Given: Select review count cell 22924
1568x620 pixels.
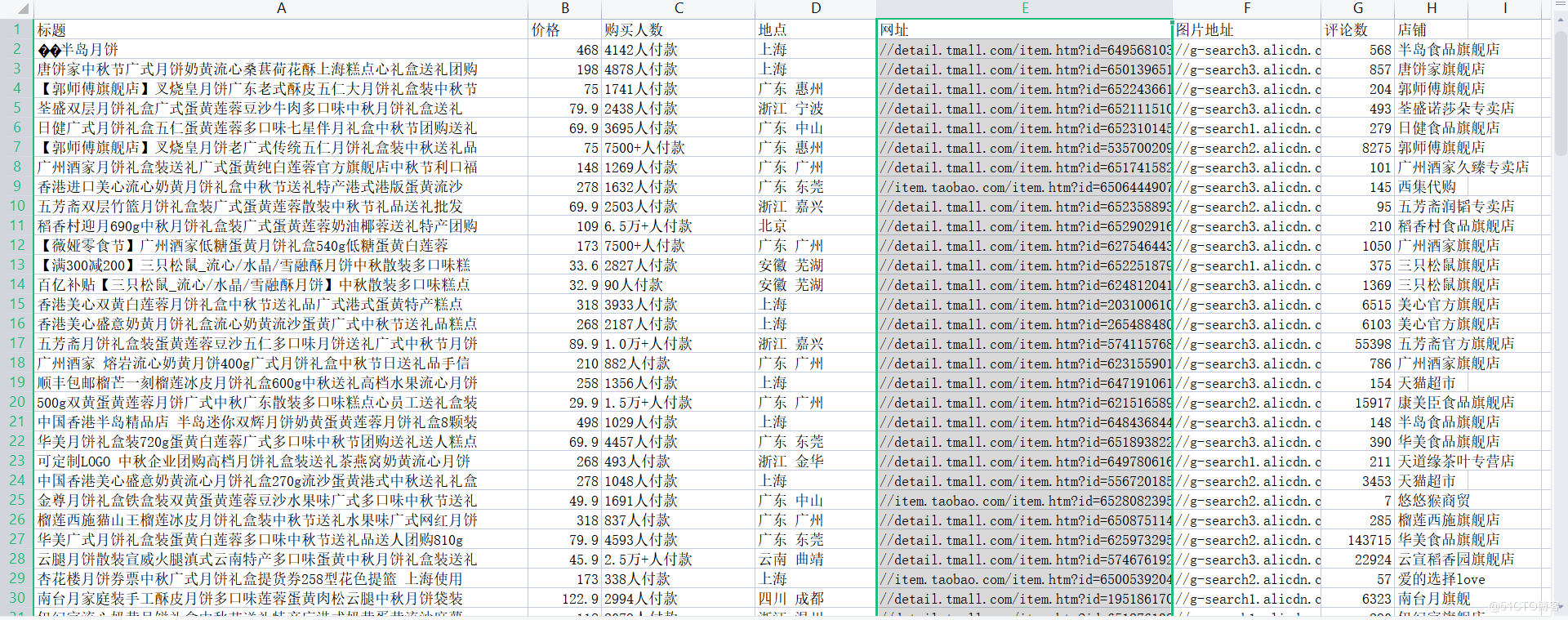Looking at the screenshot, I should (1357, 559).
